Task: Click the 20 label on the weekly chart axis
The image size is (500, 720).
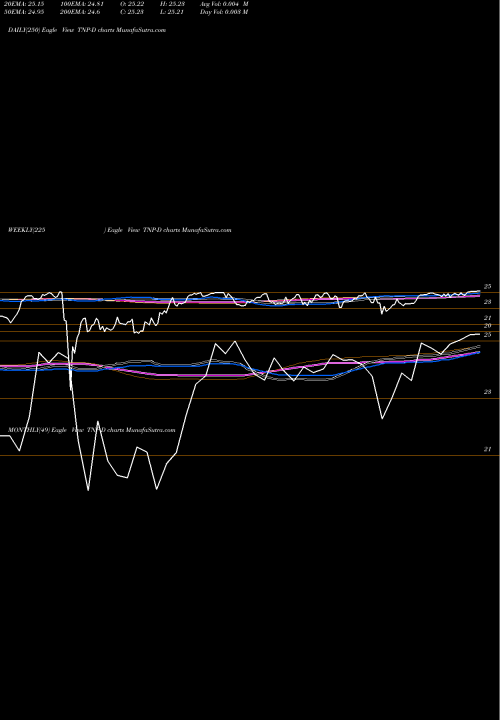Action: point(488,326)
